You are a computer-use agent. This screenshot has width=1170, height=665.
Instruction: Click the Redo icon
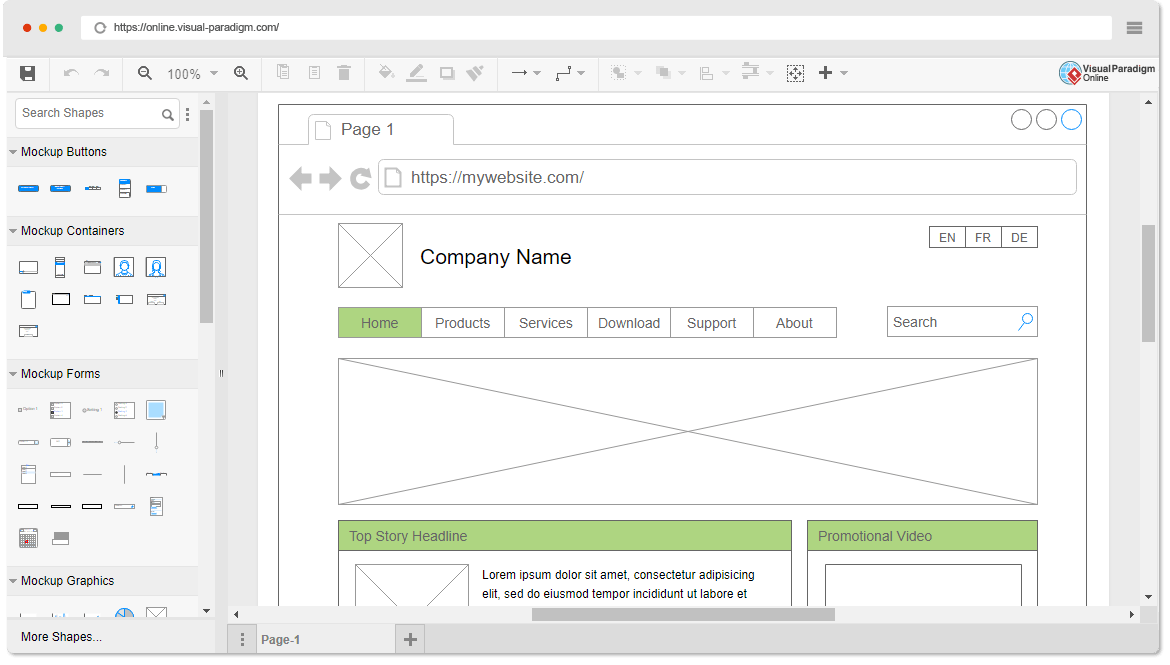click(x=99, y=73)
